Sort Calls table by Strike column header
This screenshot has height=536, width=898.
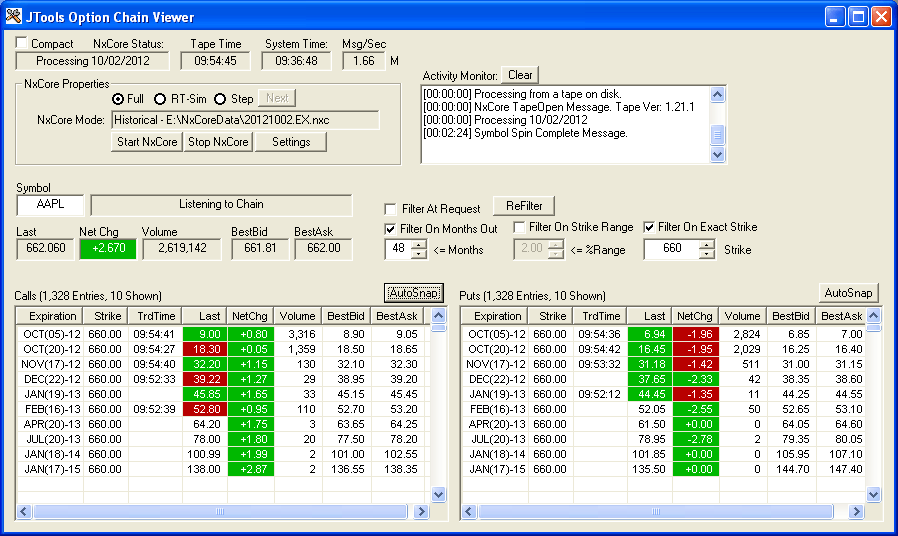[x=107, y=316]
